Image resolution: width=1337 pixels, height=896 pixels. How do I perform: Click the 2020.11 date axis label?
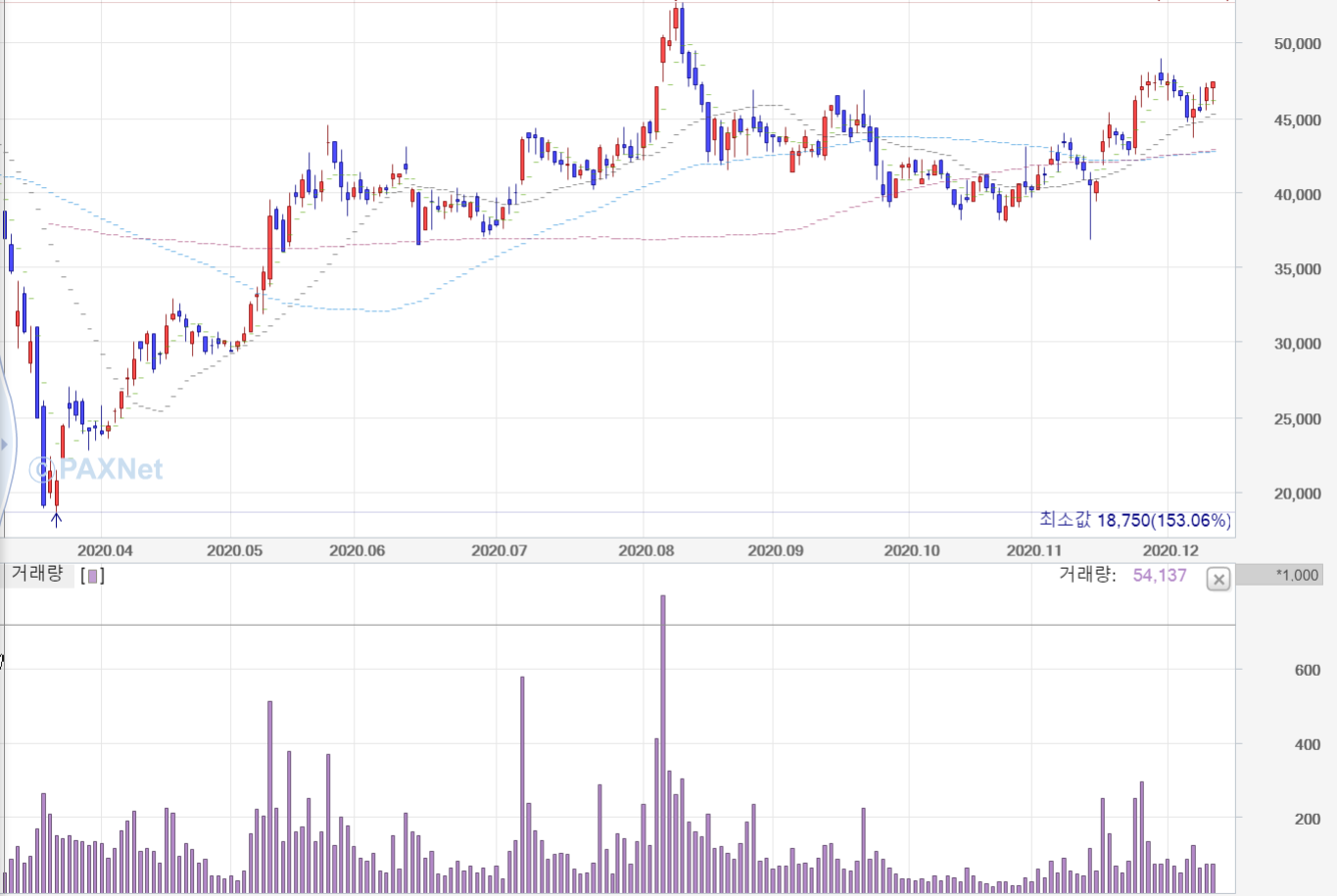click(x=1033, y=550)
